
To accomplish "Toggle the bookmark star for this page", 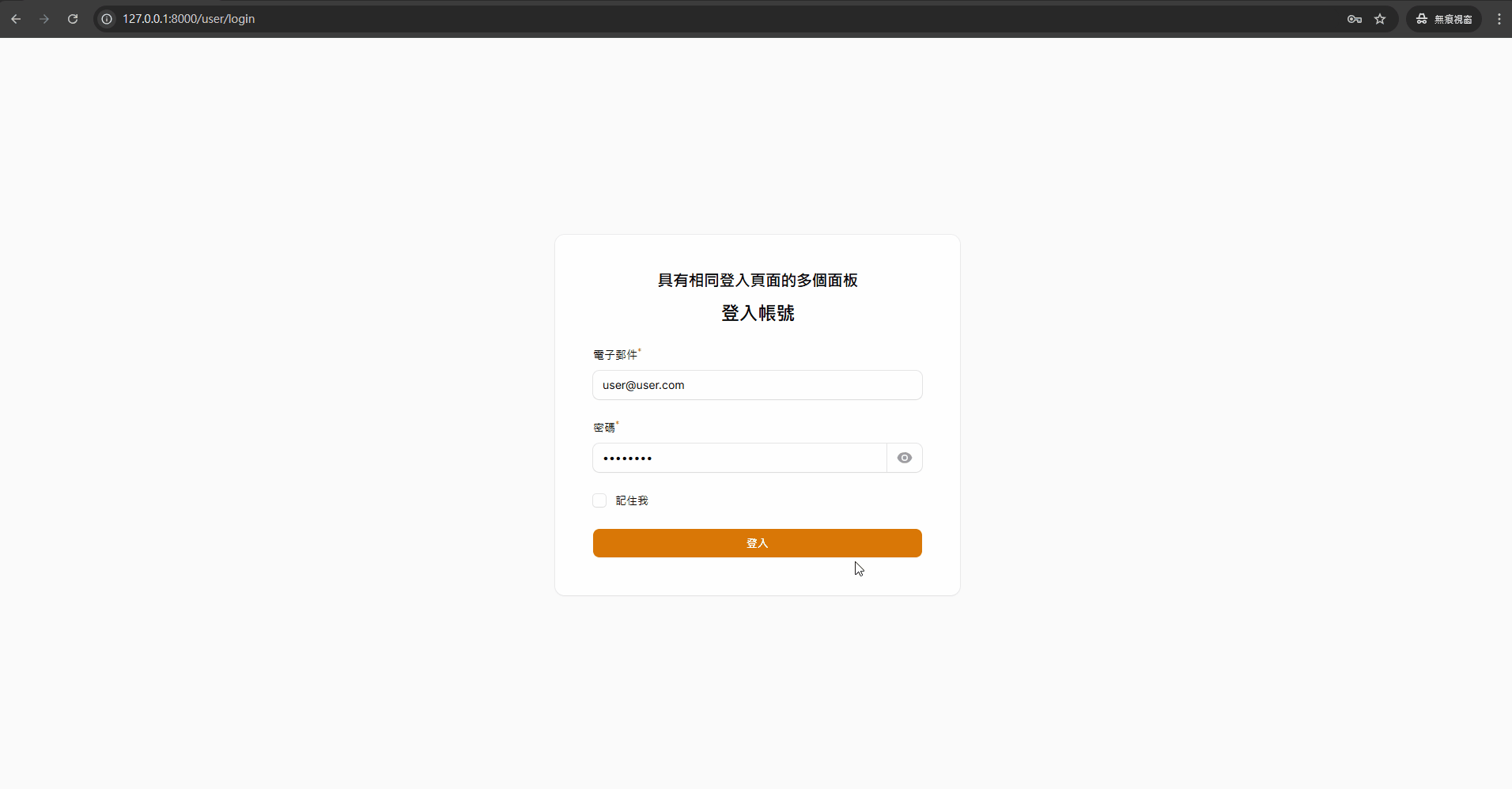I will point(1381,18).
